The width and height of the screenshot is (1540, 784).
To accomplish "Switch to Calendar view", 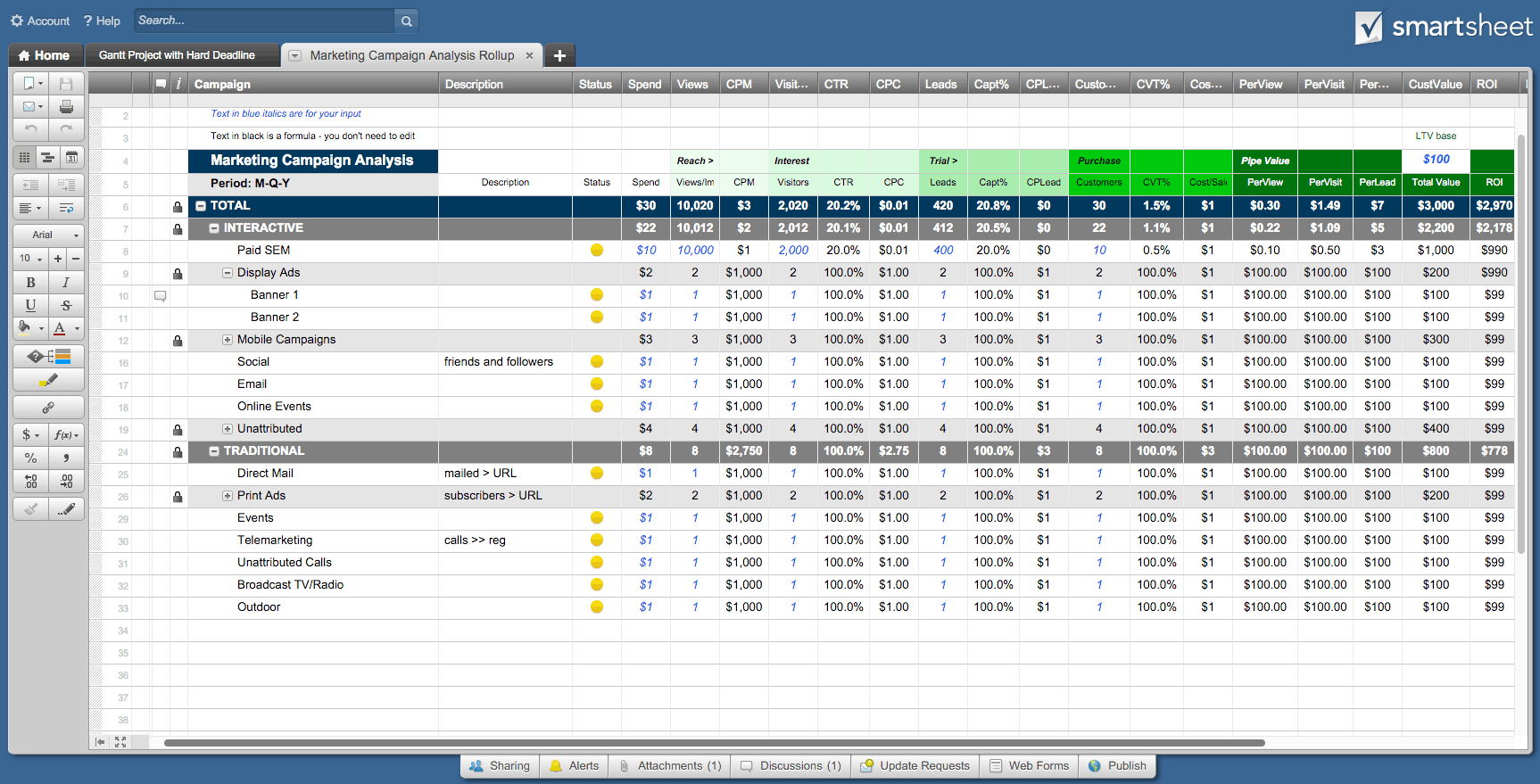I will [71, 158].
